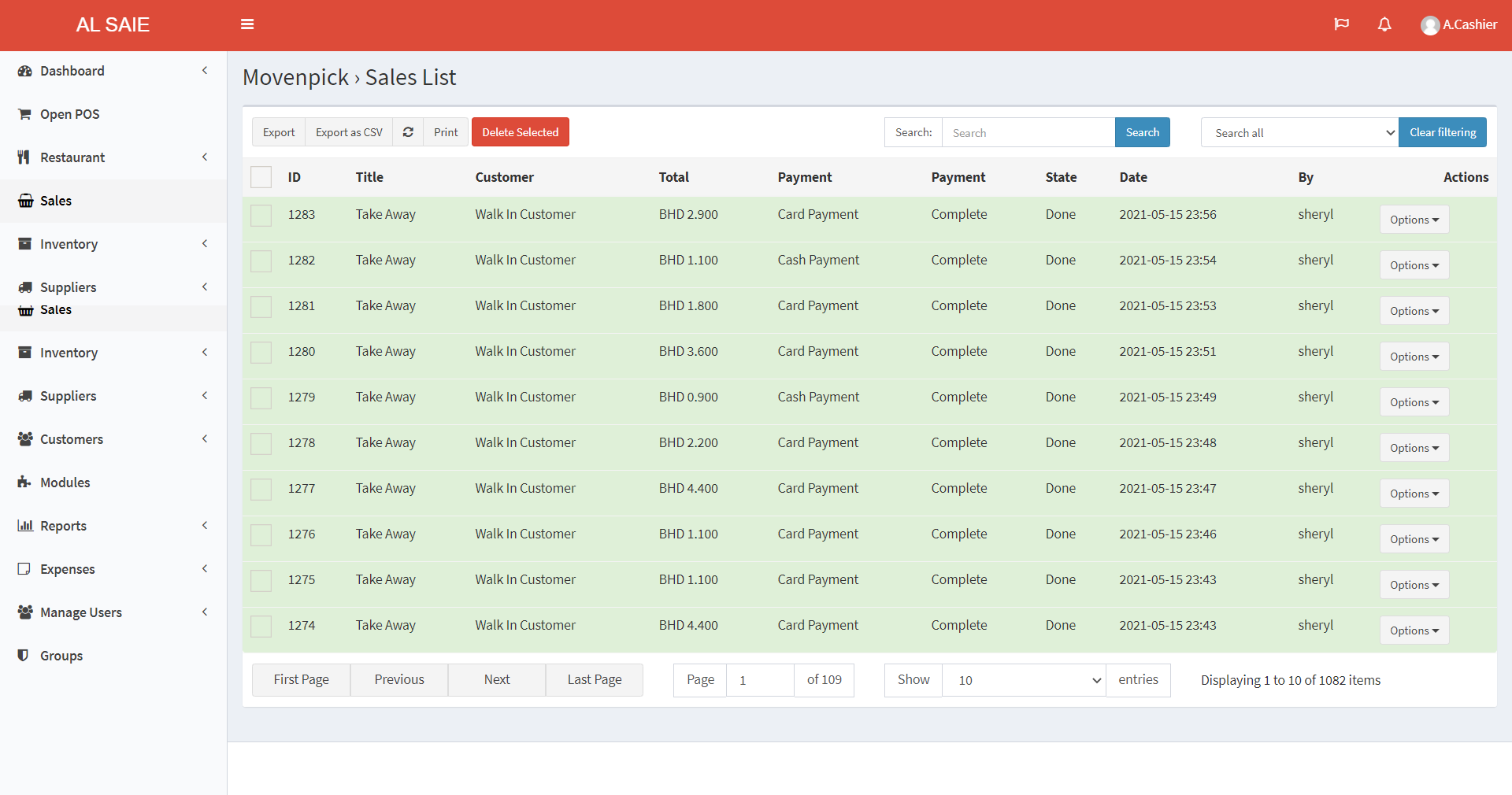Check the box for sale 1280

(261, 352)
